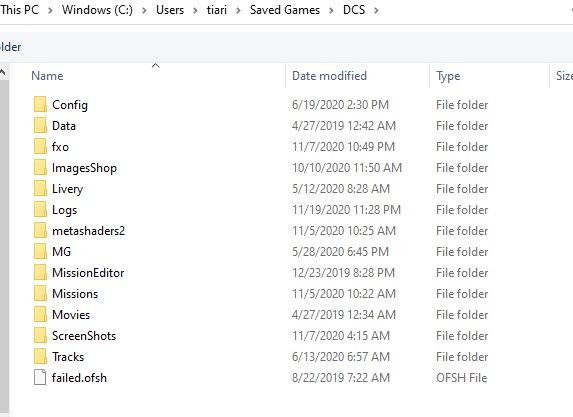Expand the chevron after Saved Games in path
Image resolution: width=573 pixels, height=417 pixels.
click(x=331, y=10)
